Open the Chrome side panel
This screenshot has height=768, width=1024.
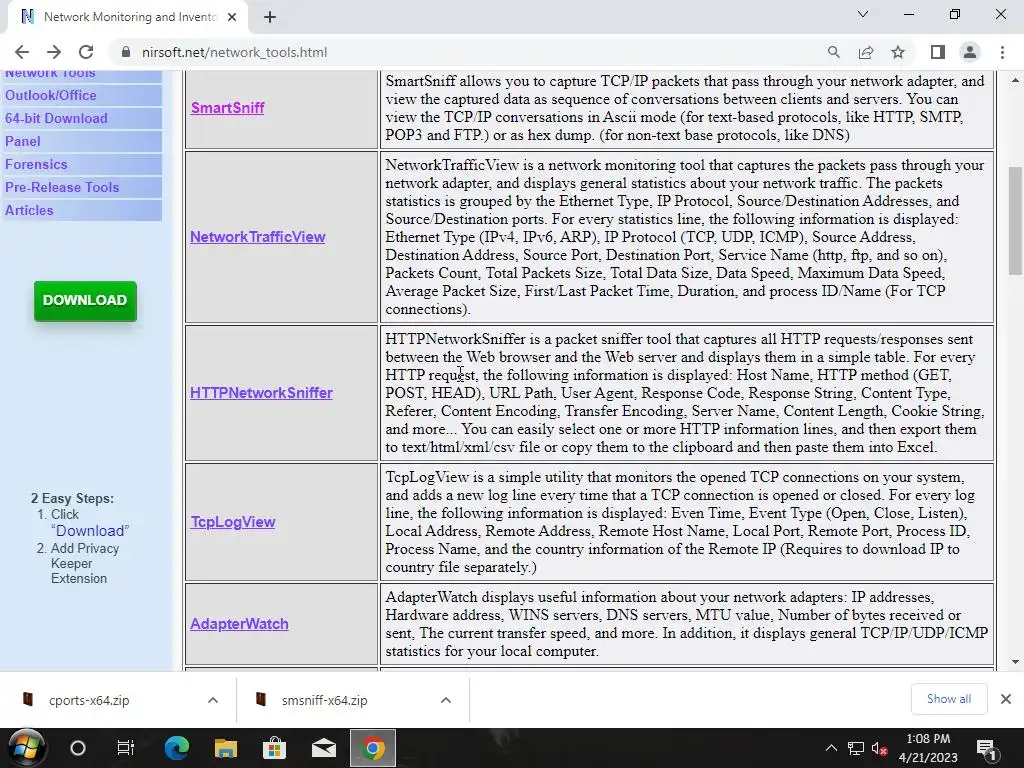point(938,52)
